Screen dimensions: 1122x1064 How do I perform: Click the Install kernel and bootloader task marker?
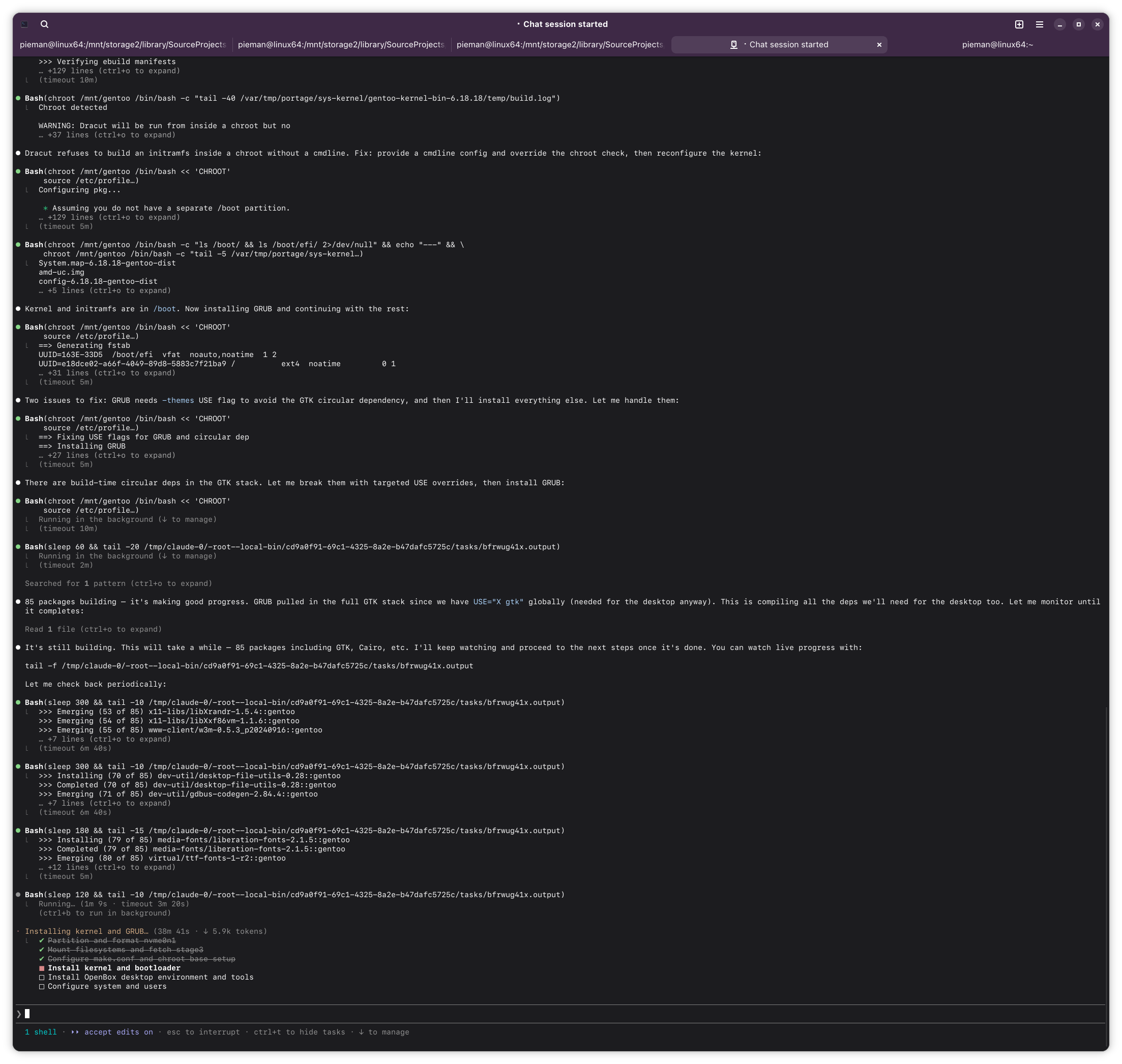click(42, 968)
